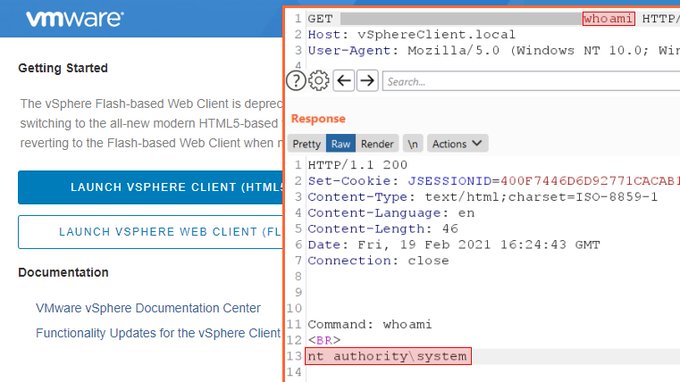Go to previous search match arrow
The image size is (680, 382).
point(344,81)
